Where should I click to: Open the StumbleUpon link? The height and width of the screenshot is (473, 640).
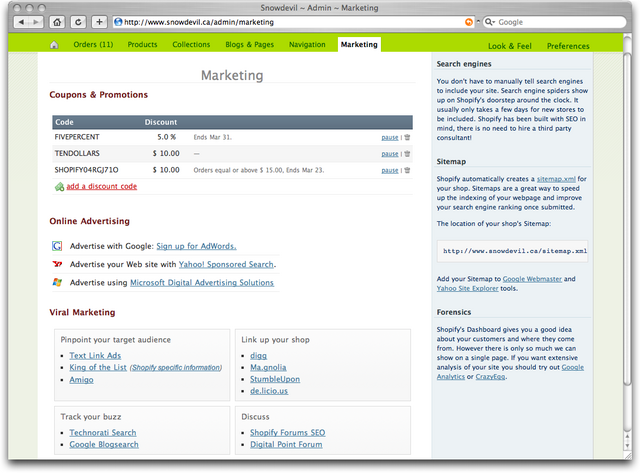point(275,379)
